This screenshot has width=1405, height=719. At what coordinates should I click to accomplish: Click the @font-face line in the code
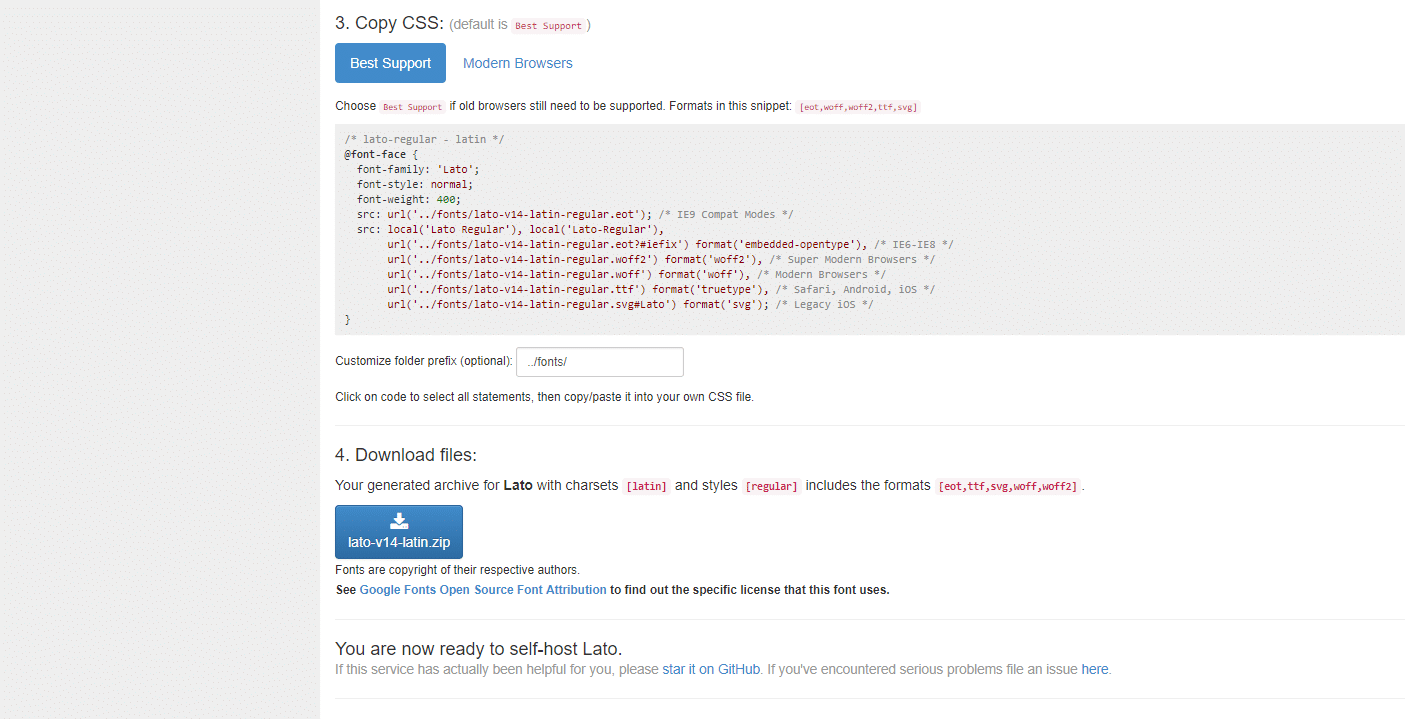pyautogui.click(x=380, y=155)
